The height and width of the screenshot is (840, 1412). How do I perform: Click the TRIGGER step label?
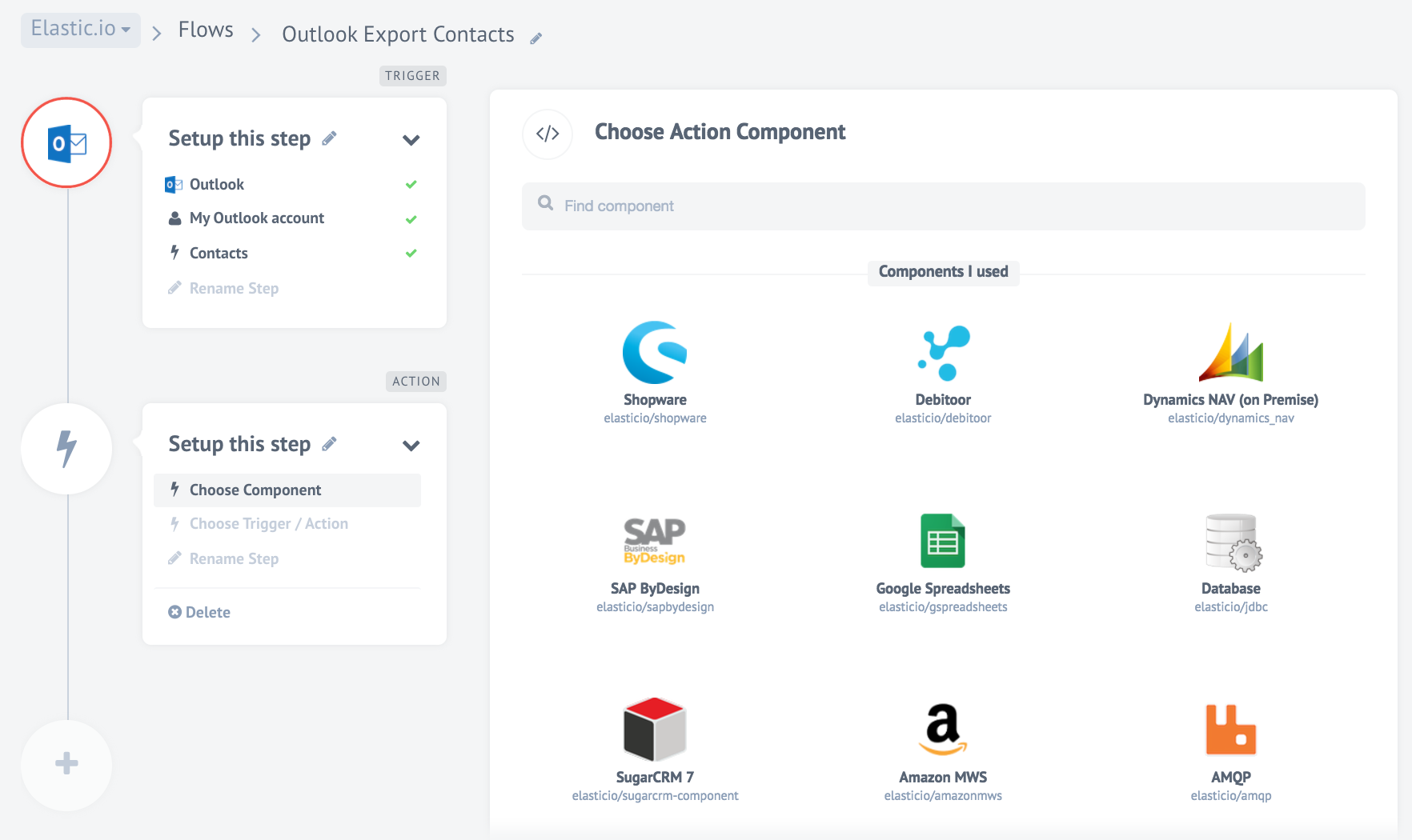pos(412,76)
